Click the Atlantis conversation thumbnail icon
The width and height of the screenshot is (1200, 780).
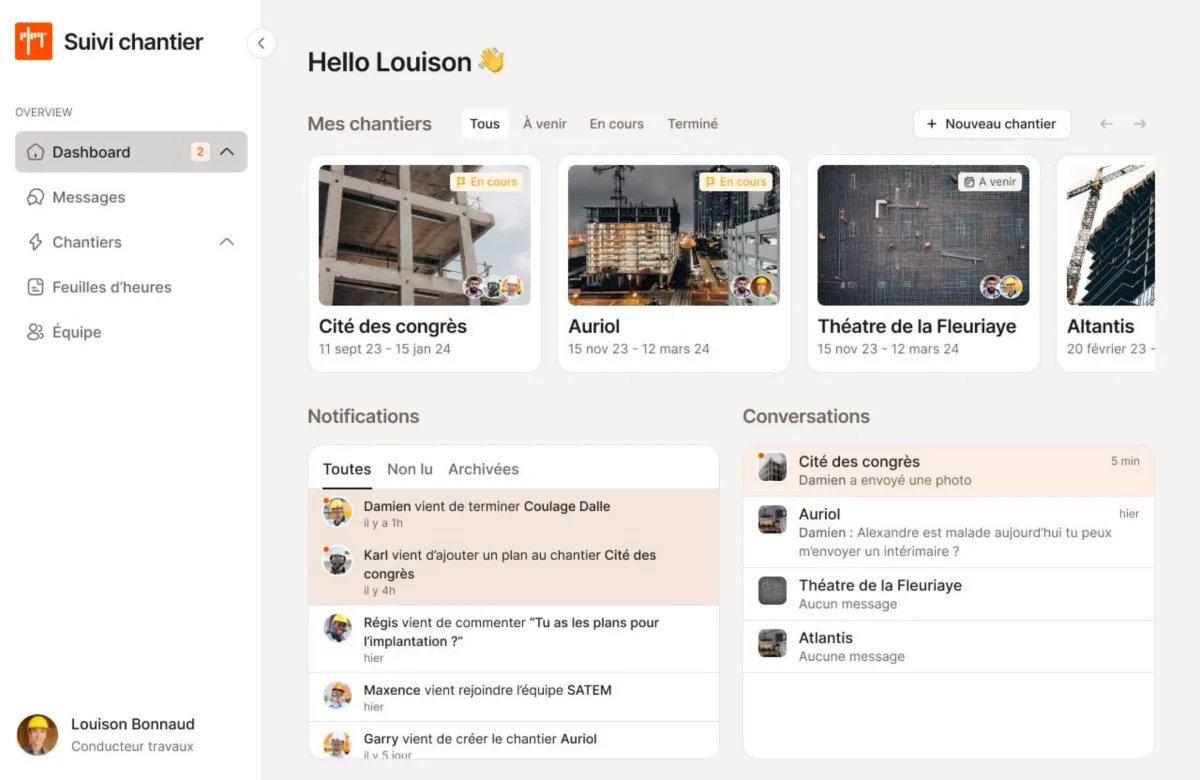coord(772,643)
